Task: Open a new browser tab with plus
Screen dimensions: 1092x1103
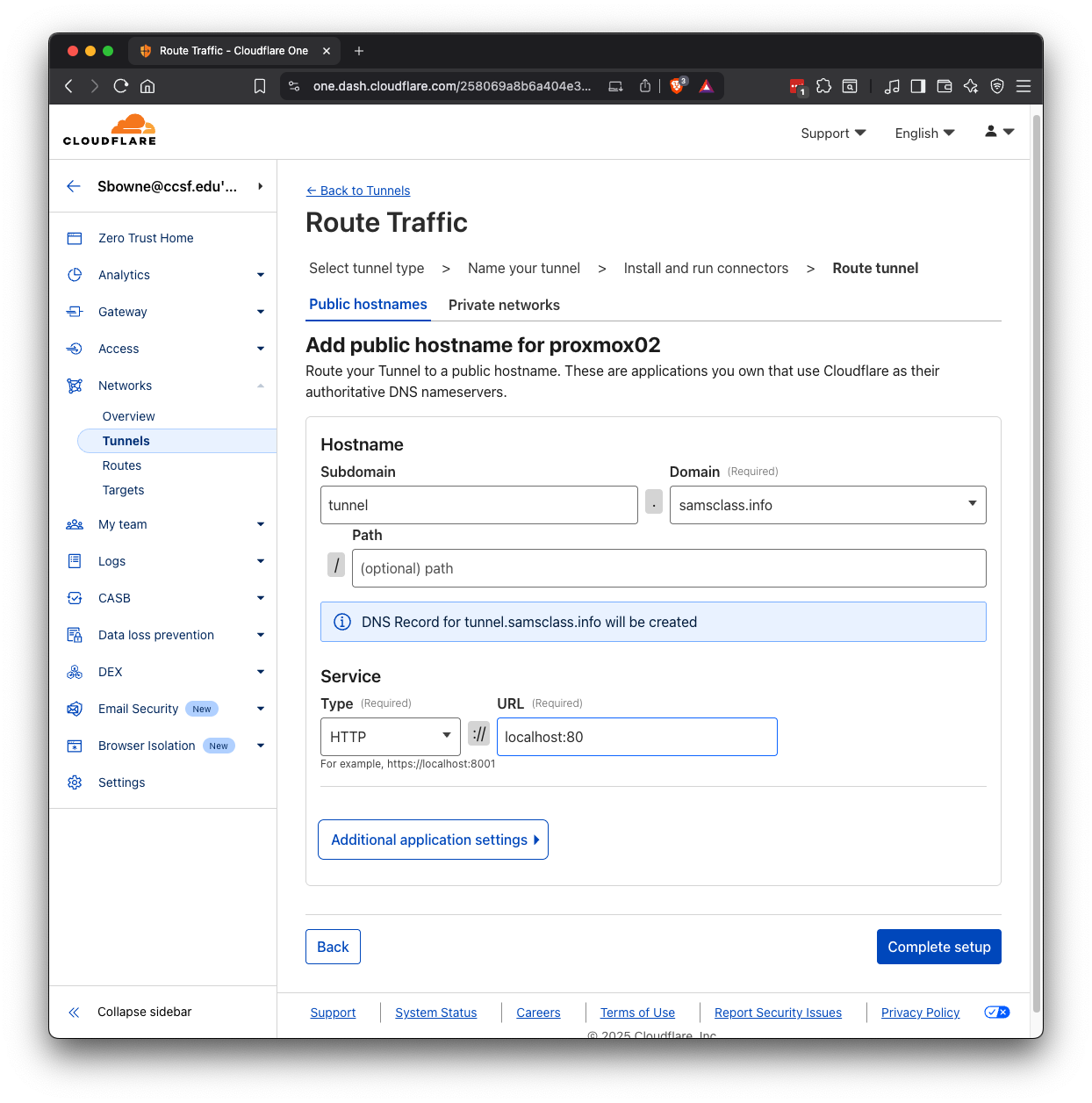Action: tap(359, 51)
